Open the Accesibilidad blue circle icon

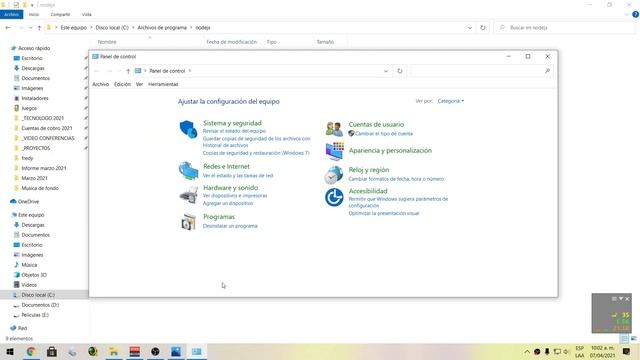[334, 197]
